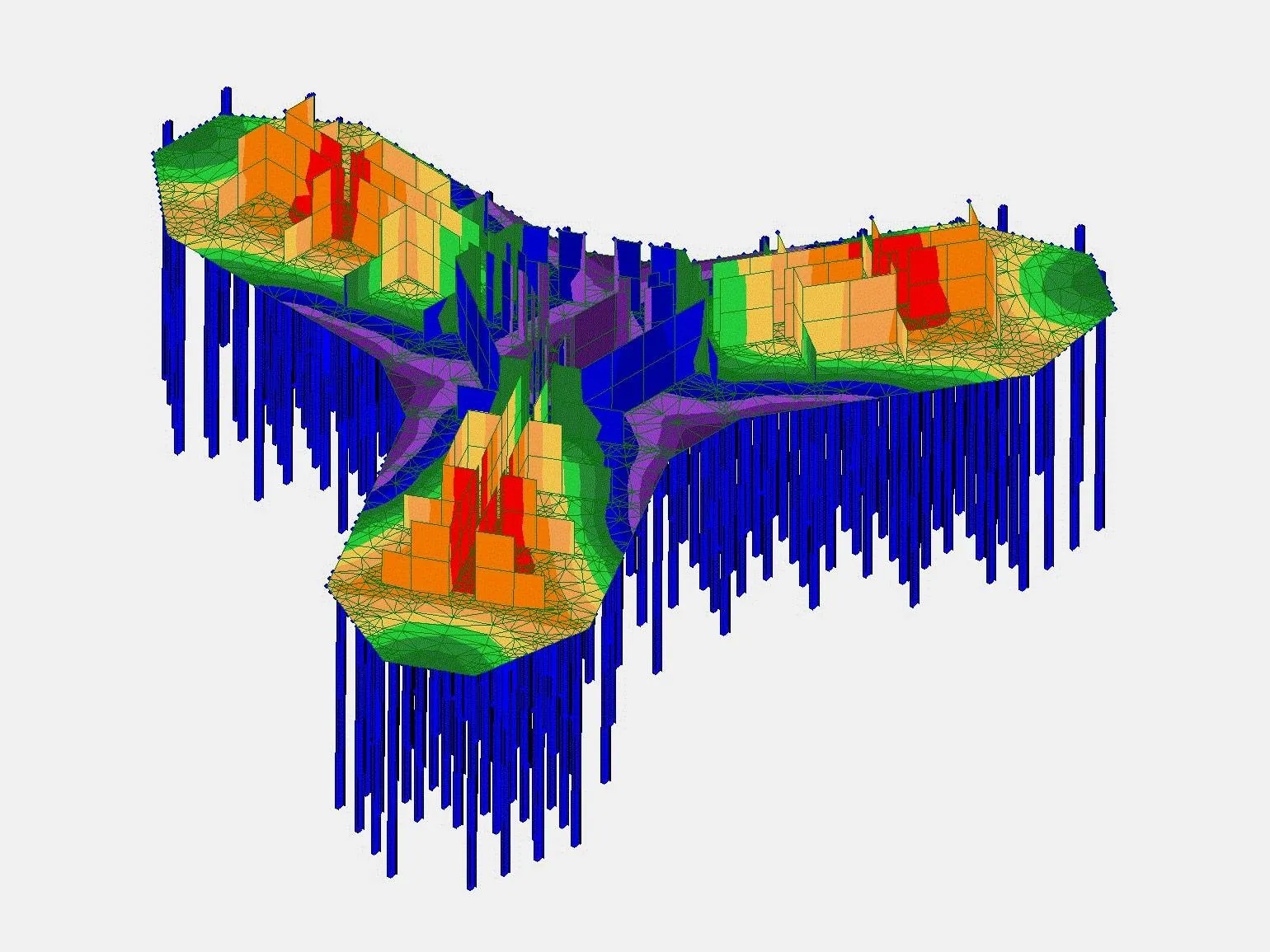This screenshot has width=1270, height=952.
Task: Select the yellow triangular spike atop right wing
Action: pyautogui.click(x=972, y=214)
